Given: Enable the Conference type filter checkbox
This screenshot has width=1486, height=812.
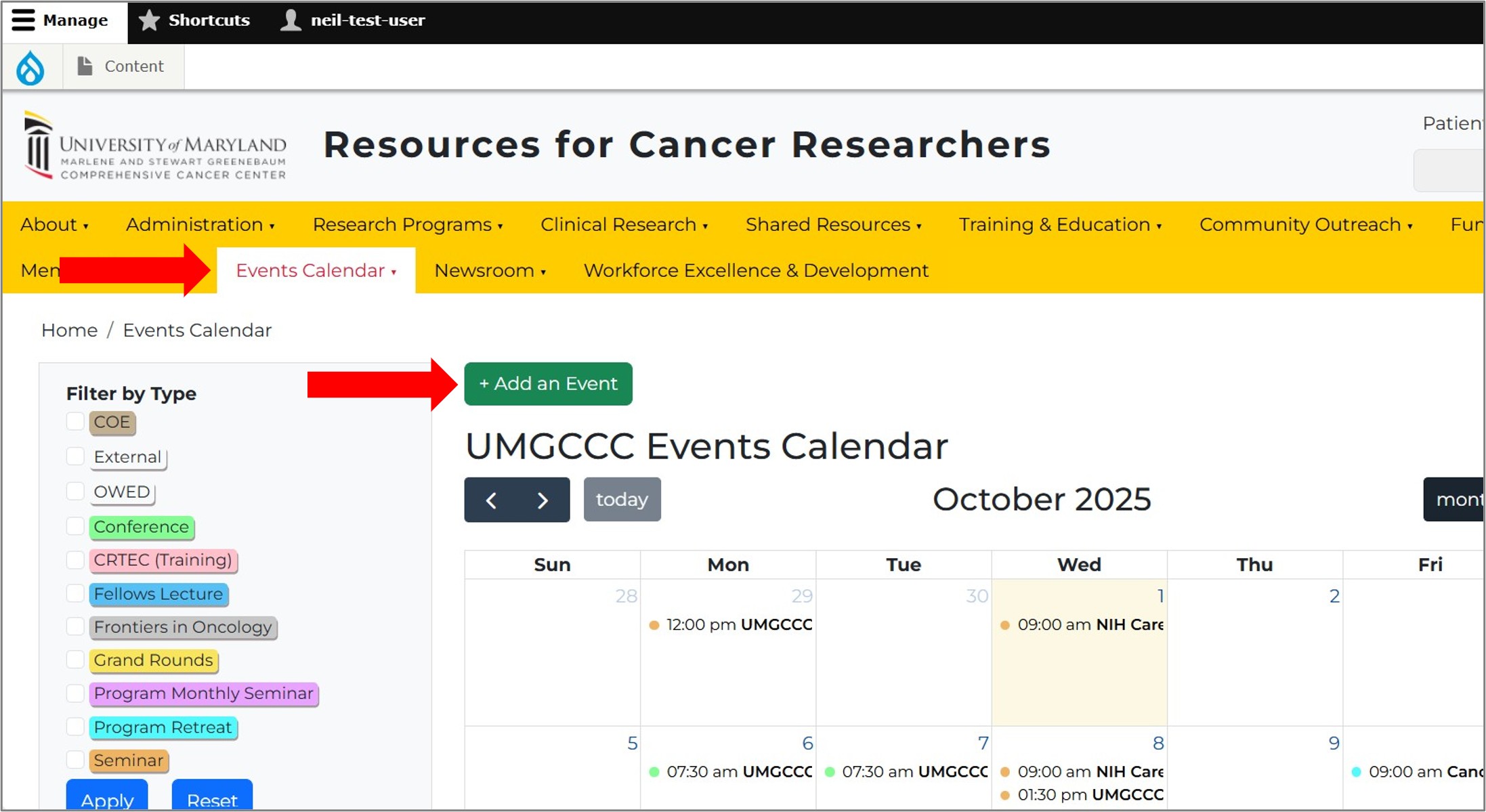Looking at the screenshot, I should coord(75,526).
